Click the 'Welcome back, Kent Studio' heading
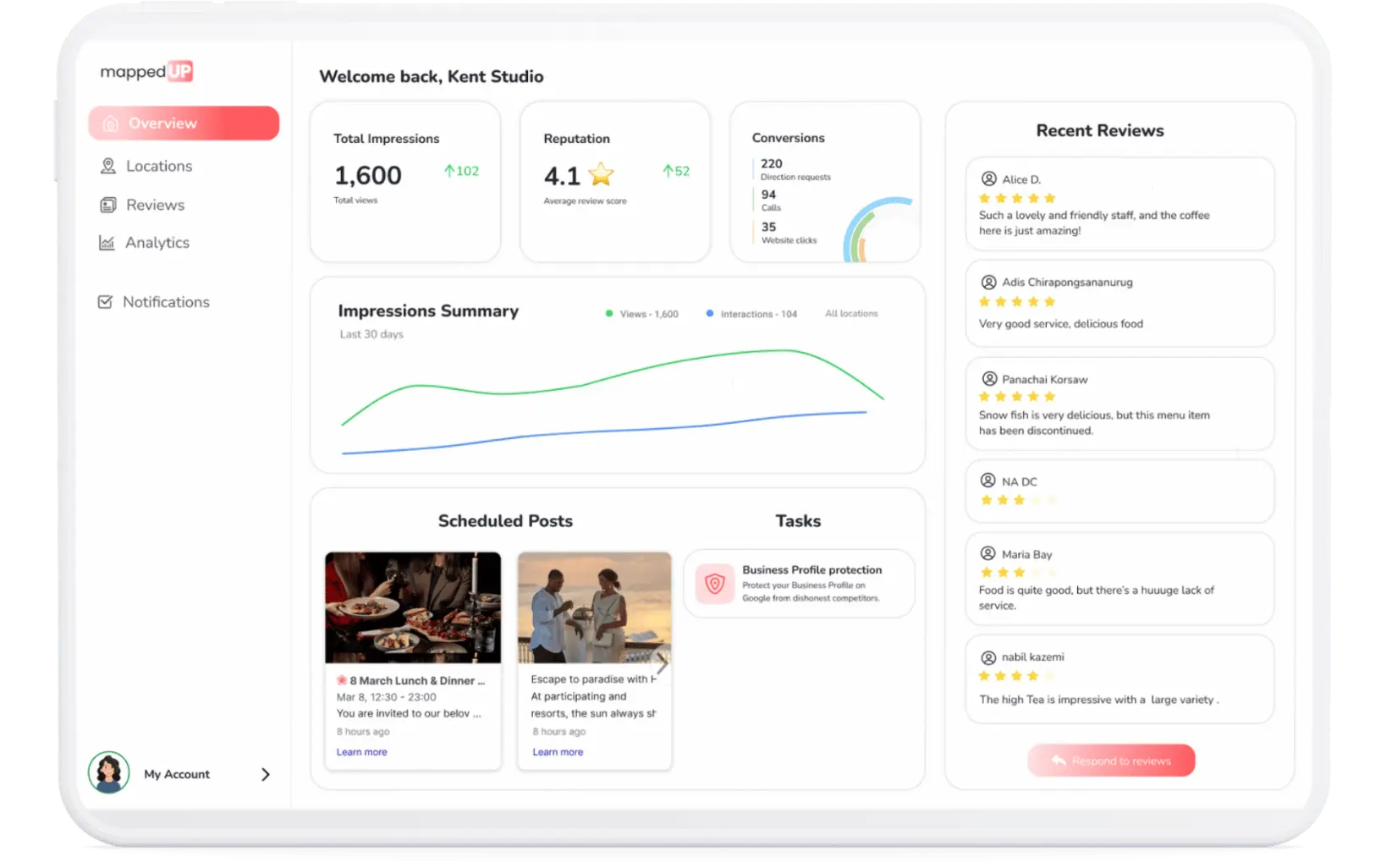The height and width of the screenshot is (868, 1386). 432,77
